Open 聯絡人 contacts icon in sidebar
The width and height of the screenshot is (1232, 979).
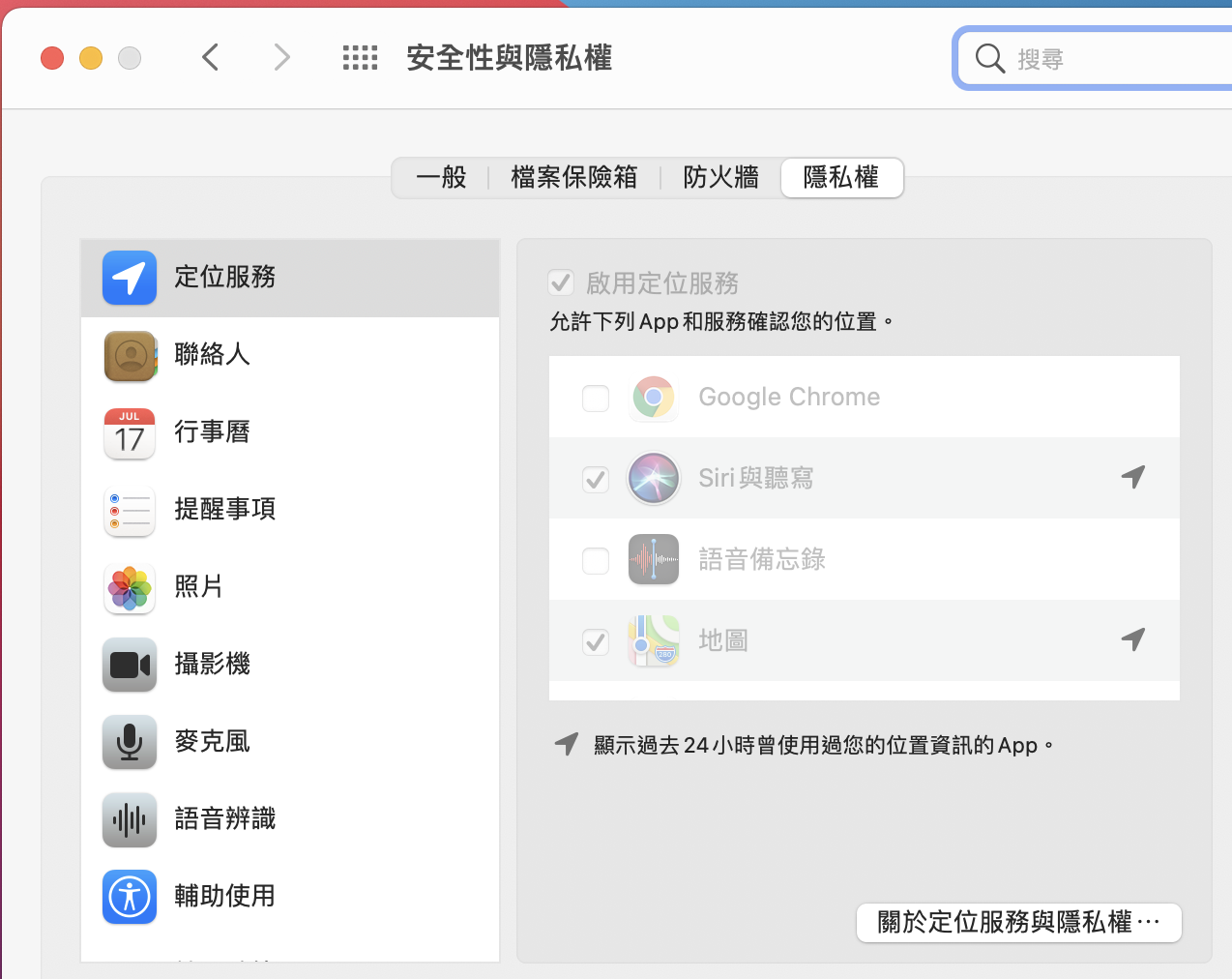pos(130,355)
